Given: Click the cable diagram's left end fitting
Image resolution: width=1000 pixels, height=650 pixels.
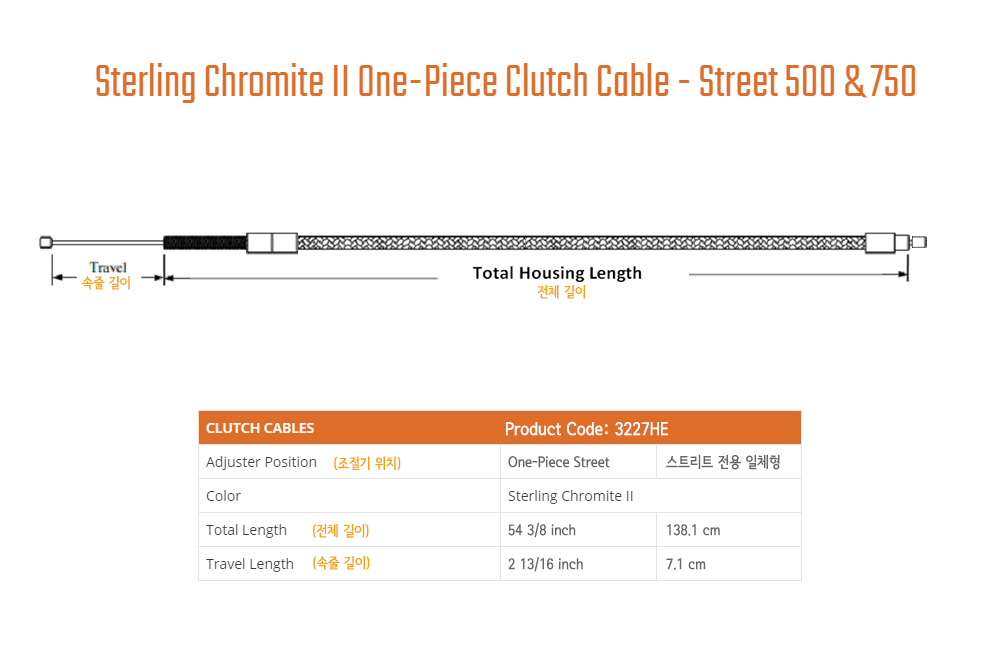Looking at the screenshot, I should click(x=46, y=242).
